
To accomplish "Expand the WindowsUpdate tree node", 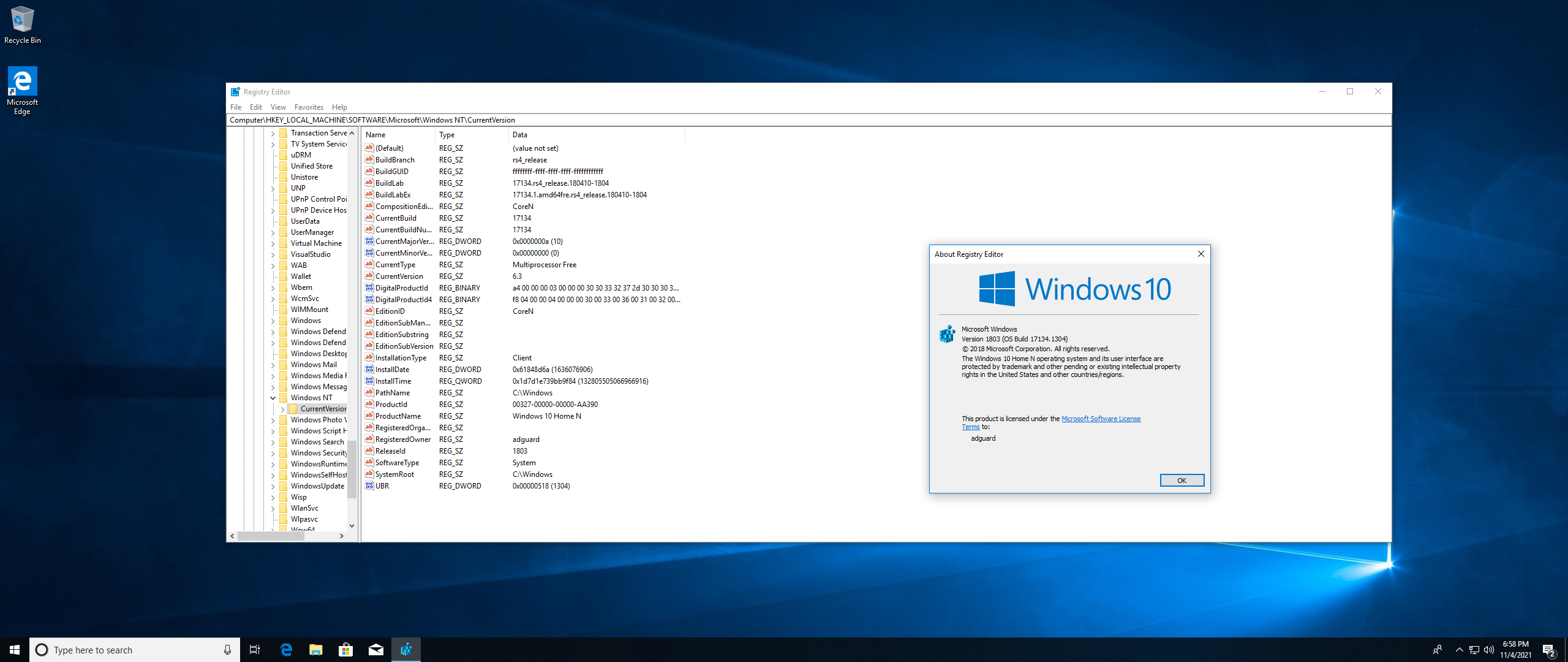I will coord(273,486).
